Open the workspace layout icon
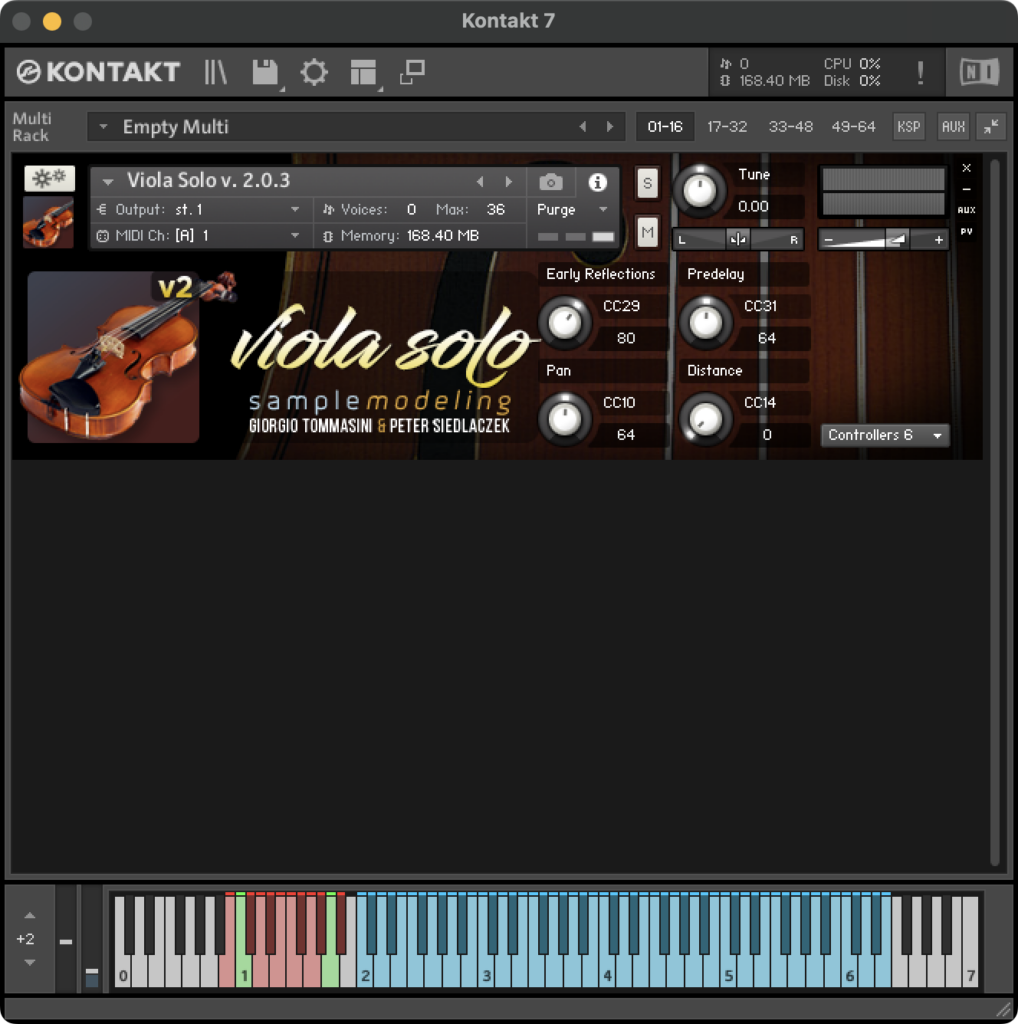The width and height of the screenshot is (1018, 1024). (x=363, y=72)
